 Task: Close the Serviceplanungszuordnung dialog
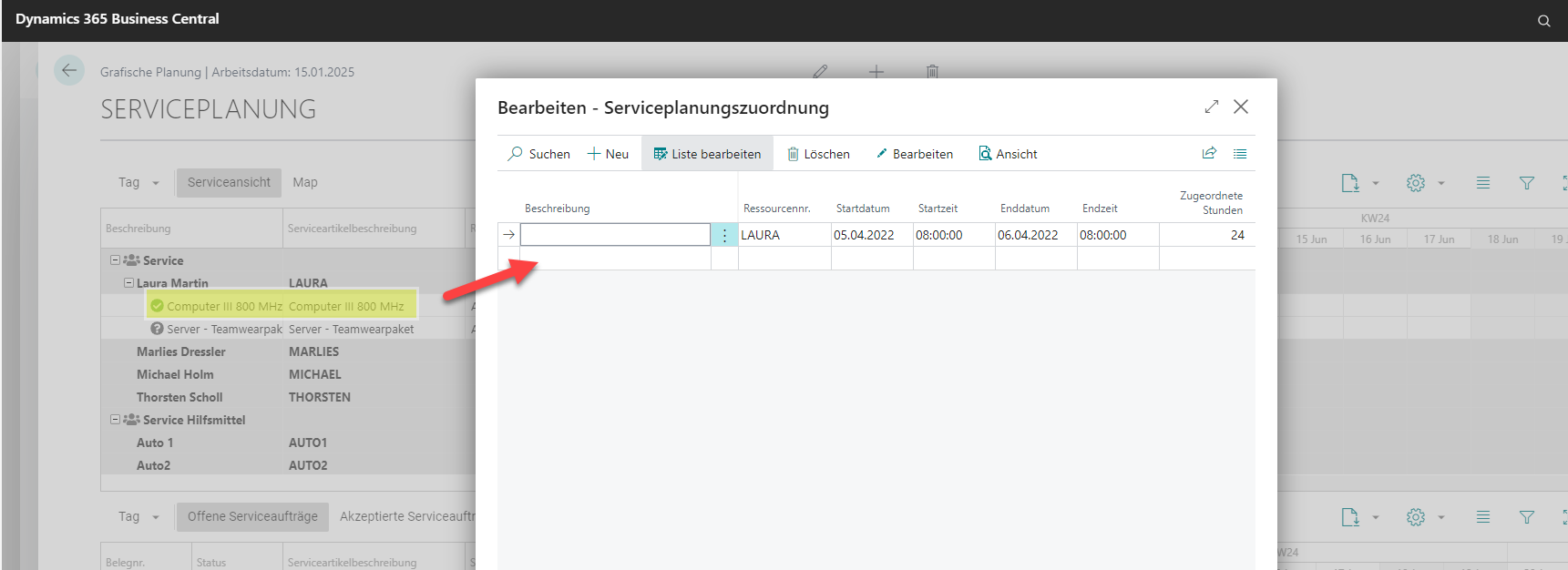[1241, 107]
